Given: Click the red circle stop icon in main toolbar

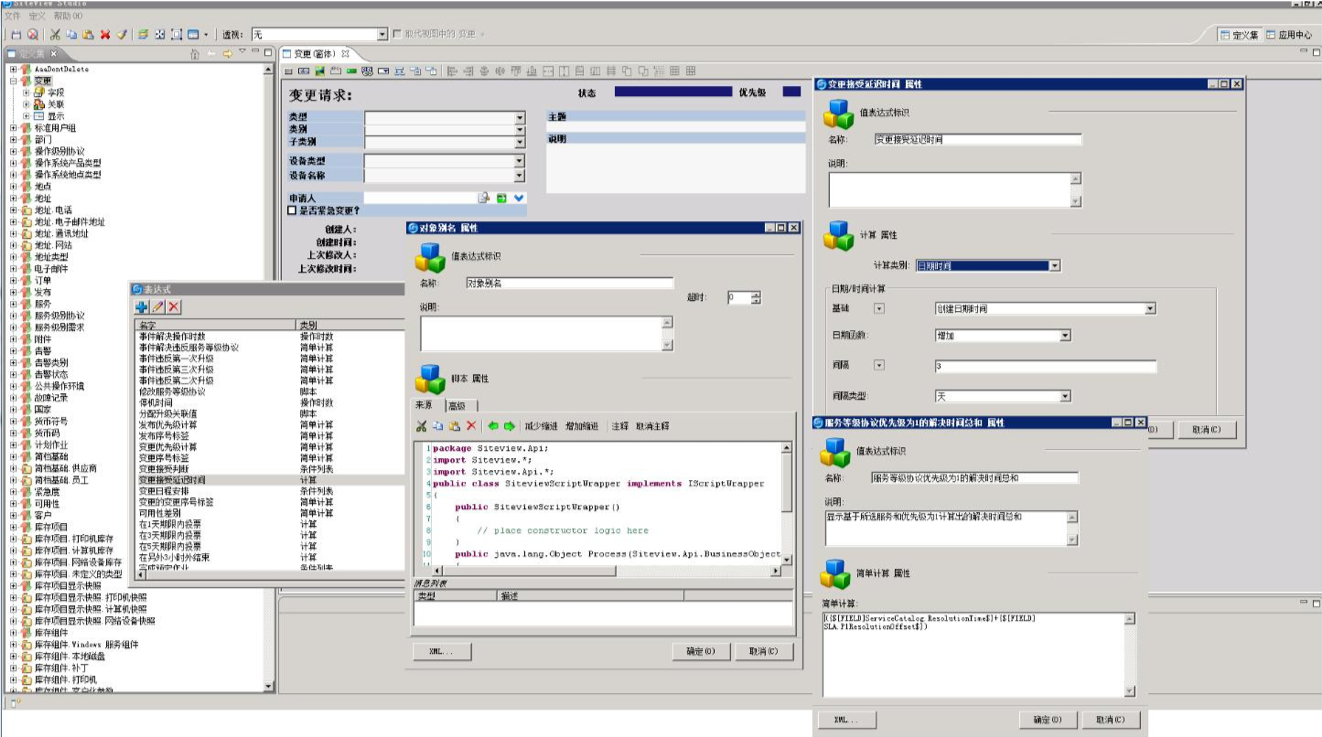Looking at the screenshot, I should [33, 35].
